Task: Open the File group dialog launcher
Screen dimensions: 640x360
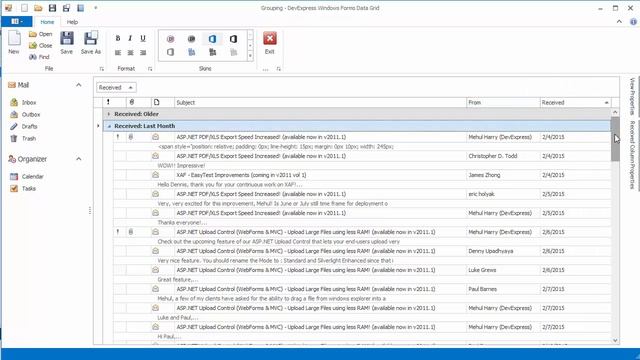Action: click(x=102, y=69)
